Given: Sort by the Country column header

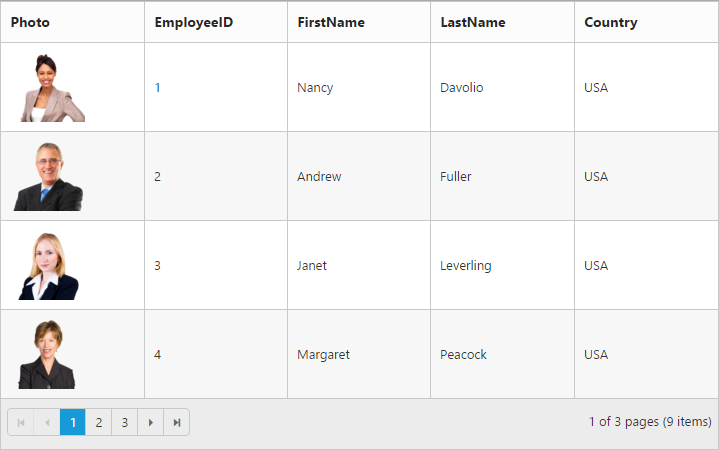Looking at the screenshot, I should pyautogui.click(x=647, y=22).
